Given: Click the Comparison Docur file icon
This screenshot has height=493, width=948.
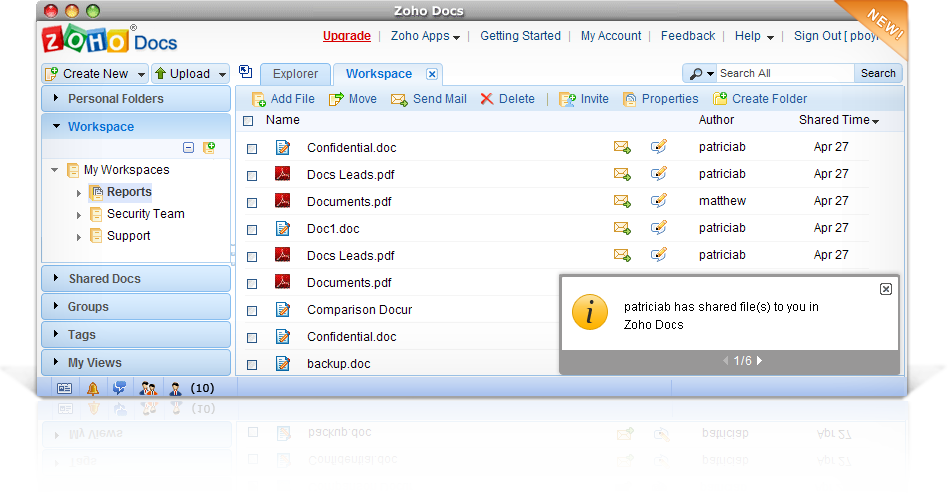Looking at the screenshot, I should point(283,309).
